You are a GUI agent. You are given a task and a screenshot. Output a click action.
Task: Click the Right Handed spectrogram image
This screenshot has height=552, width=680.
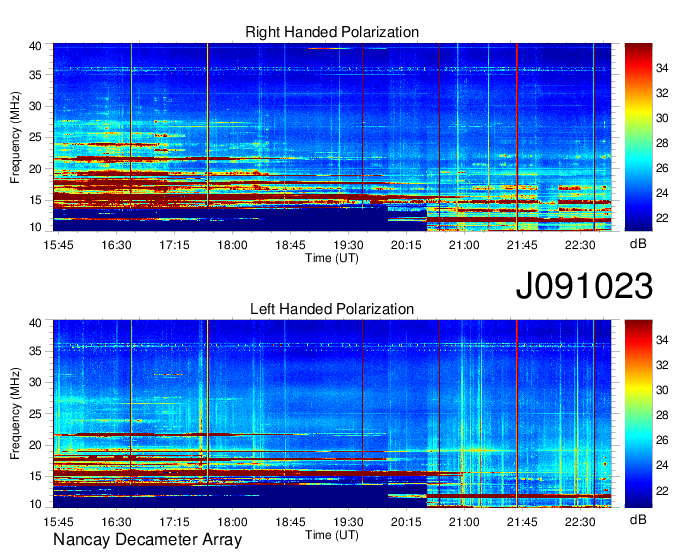332,137
